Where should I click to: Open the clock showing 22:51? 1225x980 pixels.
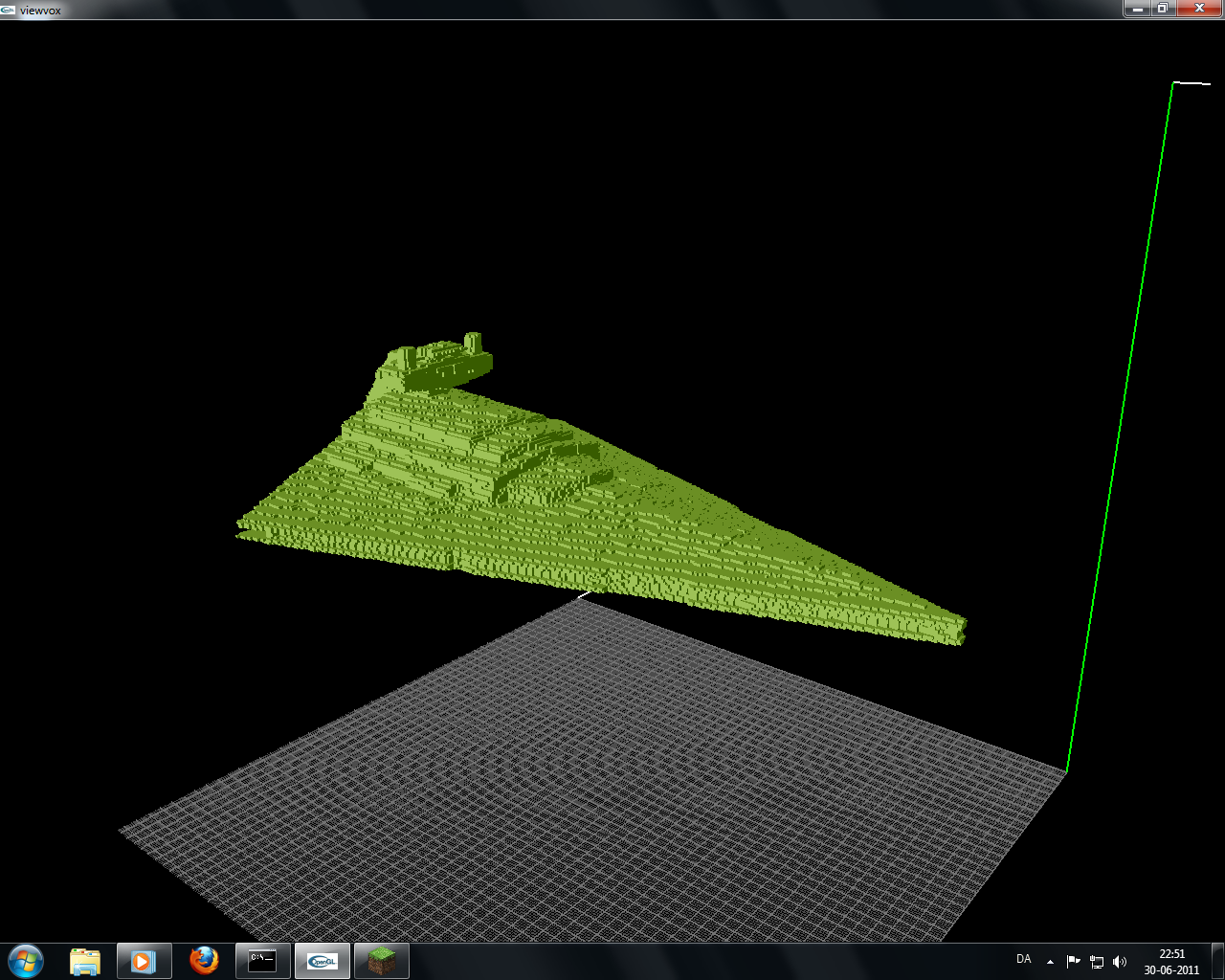(x=1171, y=961)
